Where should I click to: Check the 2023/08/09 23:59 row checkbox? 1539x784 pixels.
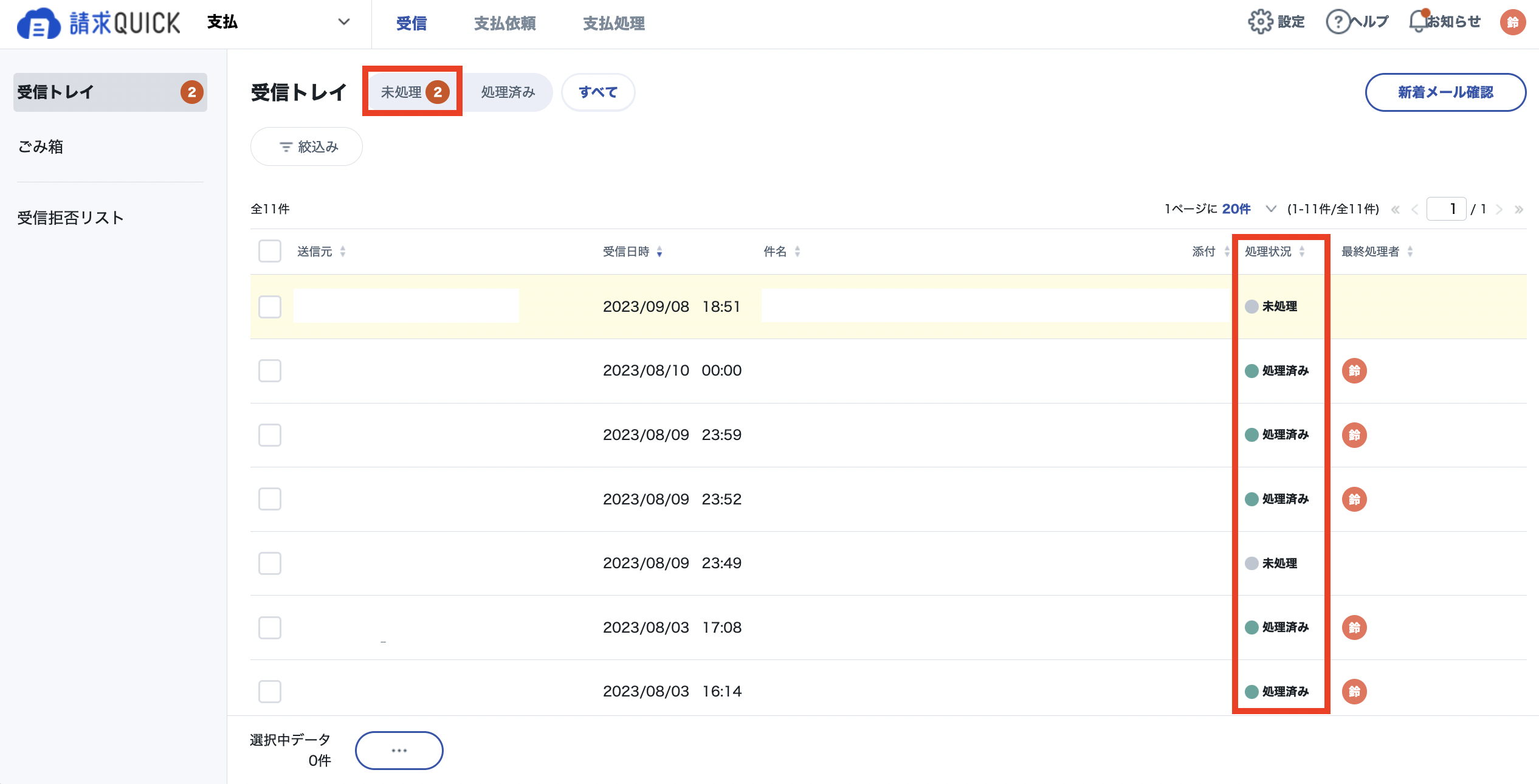(x=270, y=435)
